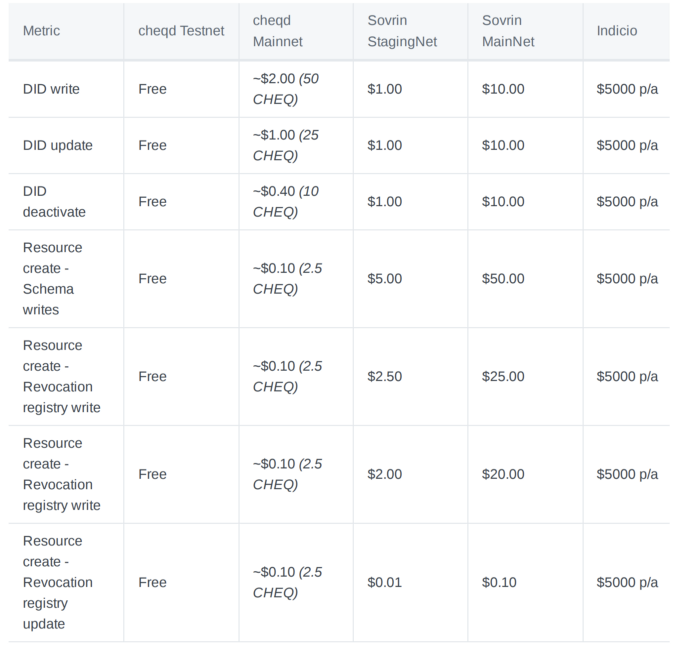Click the $0.01 StagingNet price cell

point(384,582)
